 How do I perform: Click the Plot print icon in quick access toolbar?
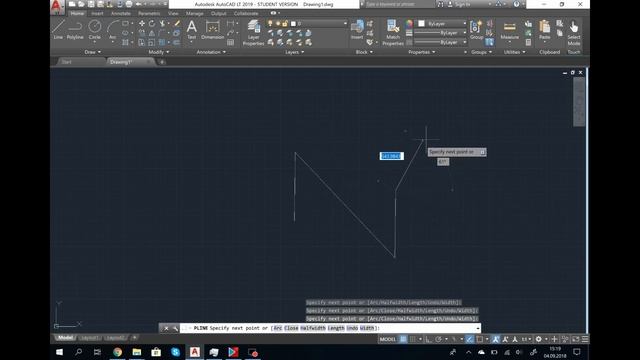(129, 4)
